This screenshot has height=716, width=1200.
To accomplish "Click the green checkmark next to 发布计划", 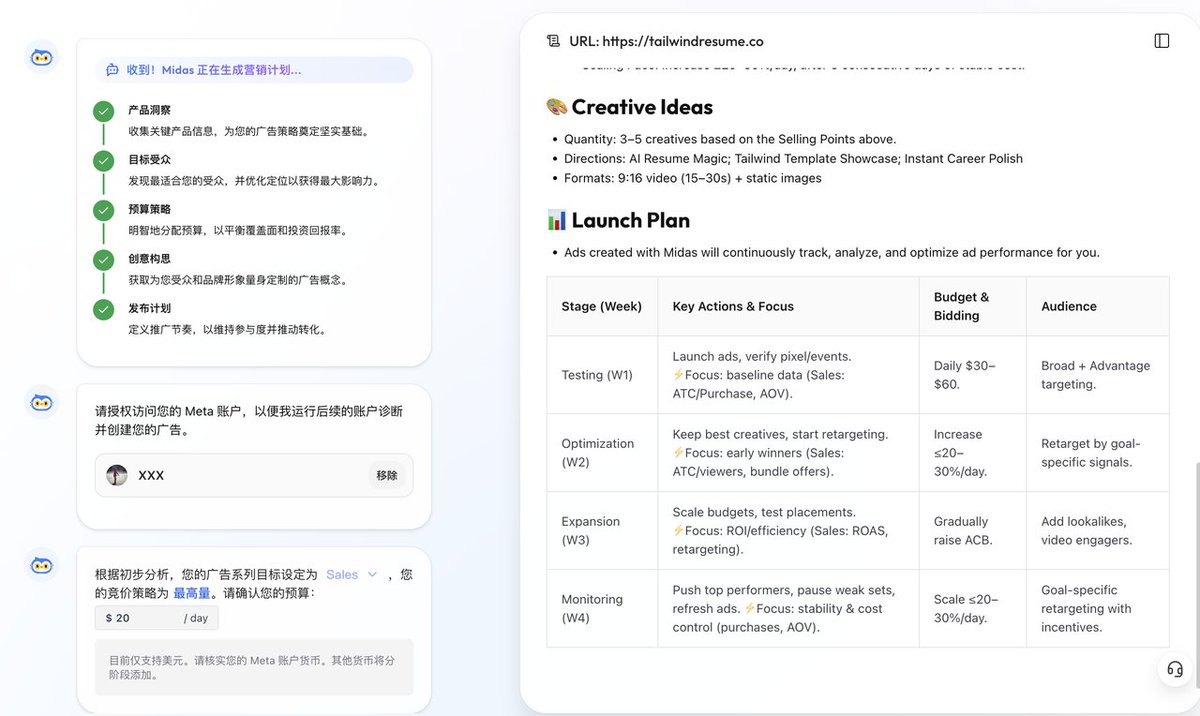I will [x=103, y=309].
